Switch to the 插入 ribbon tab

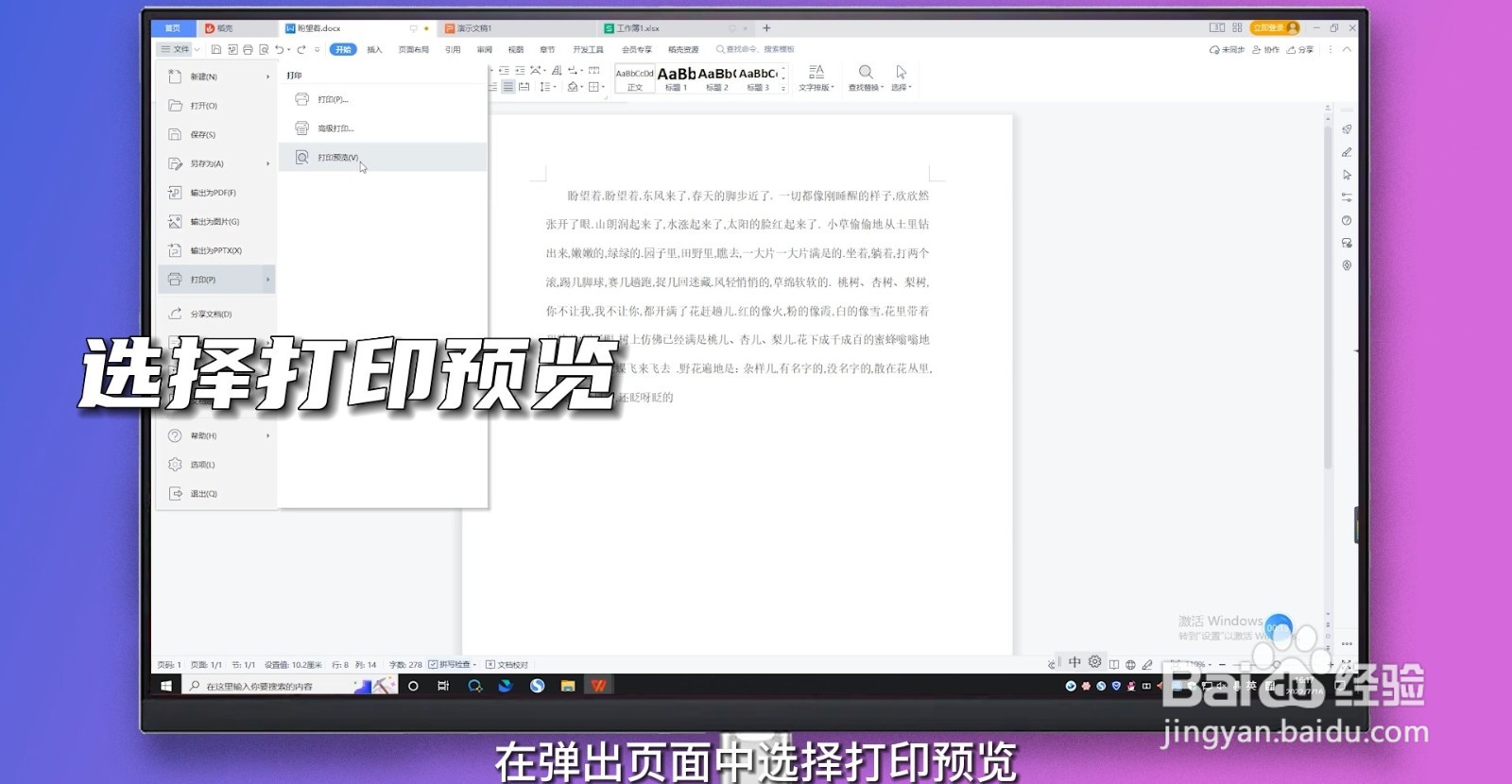(x=374, y=49)
